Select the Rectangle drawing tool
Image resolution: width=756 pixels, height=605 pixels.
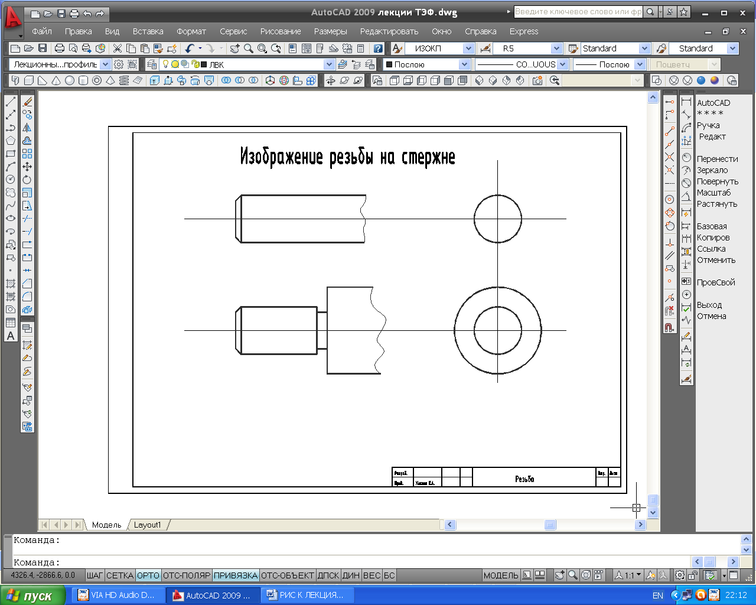click(x=11, y=153)
